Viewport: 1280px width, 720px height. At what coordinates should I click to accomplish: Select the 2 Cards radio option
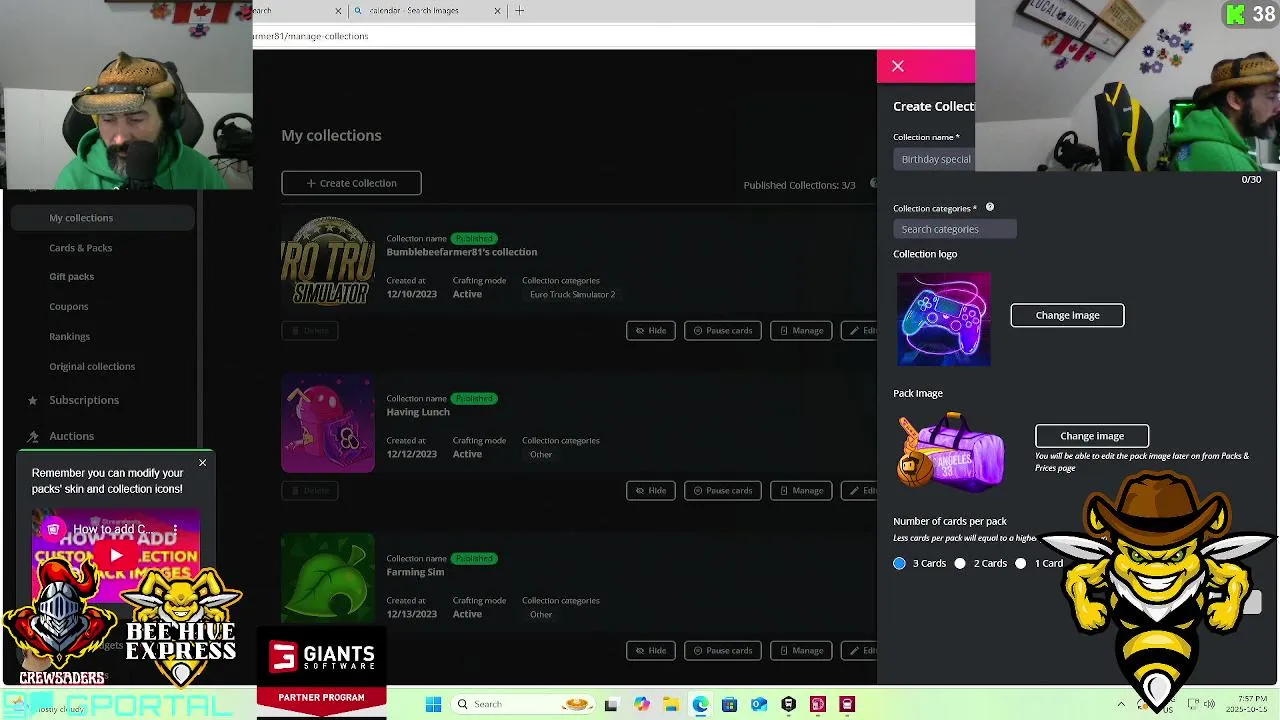tap(960, 563)
